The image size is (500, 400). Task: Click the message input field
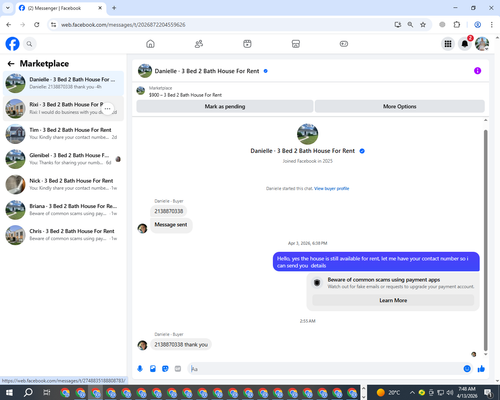click(325, 369)
